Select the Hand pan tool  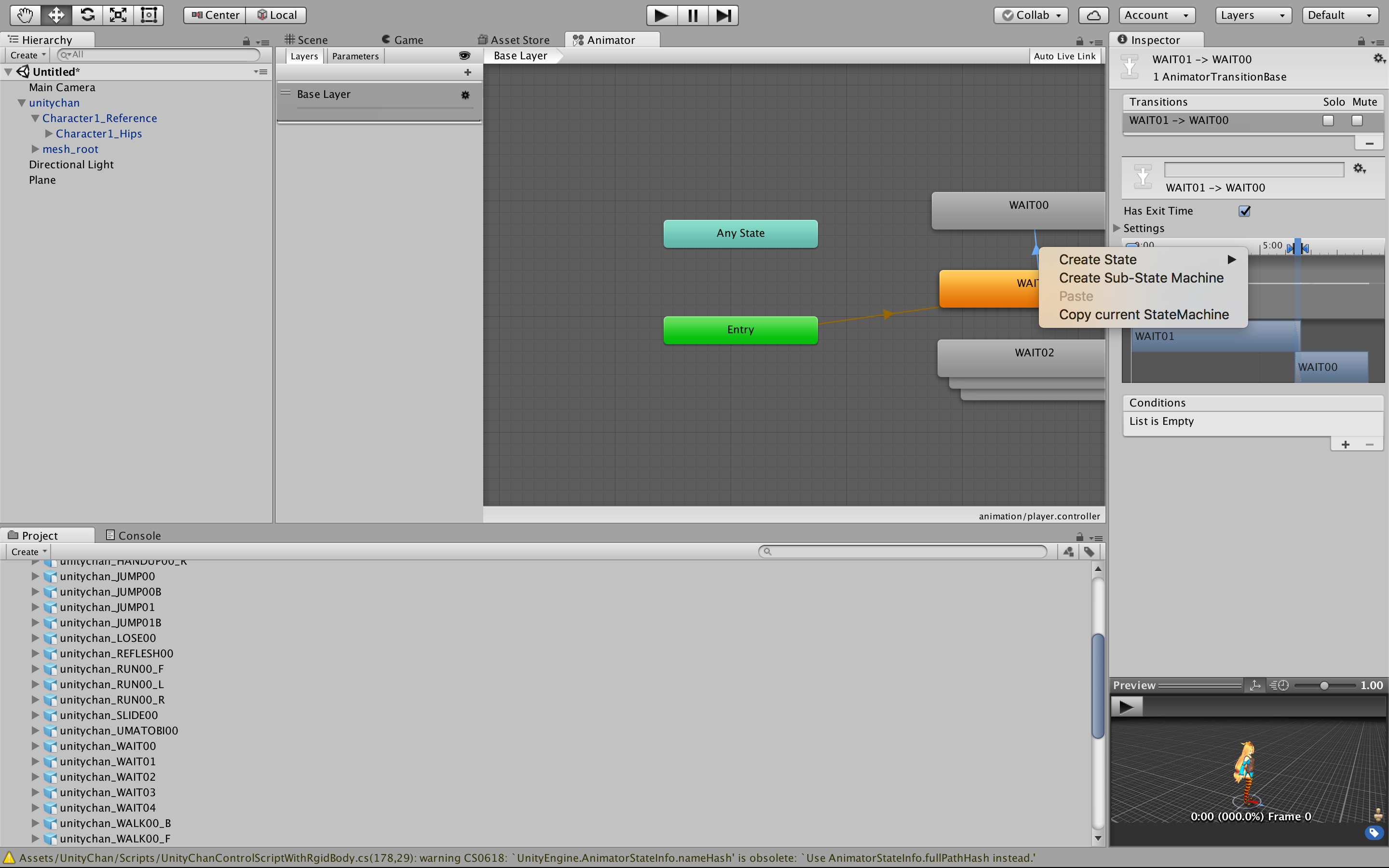pyautogui.click(x=25, y=15)
